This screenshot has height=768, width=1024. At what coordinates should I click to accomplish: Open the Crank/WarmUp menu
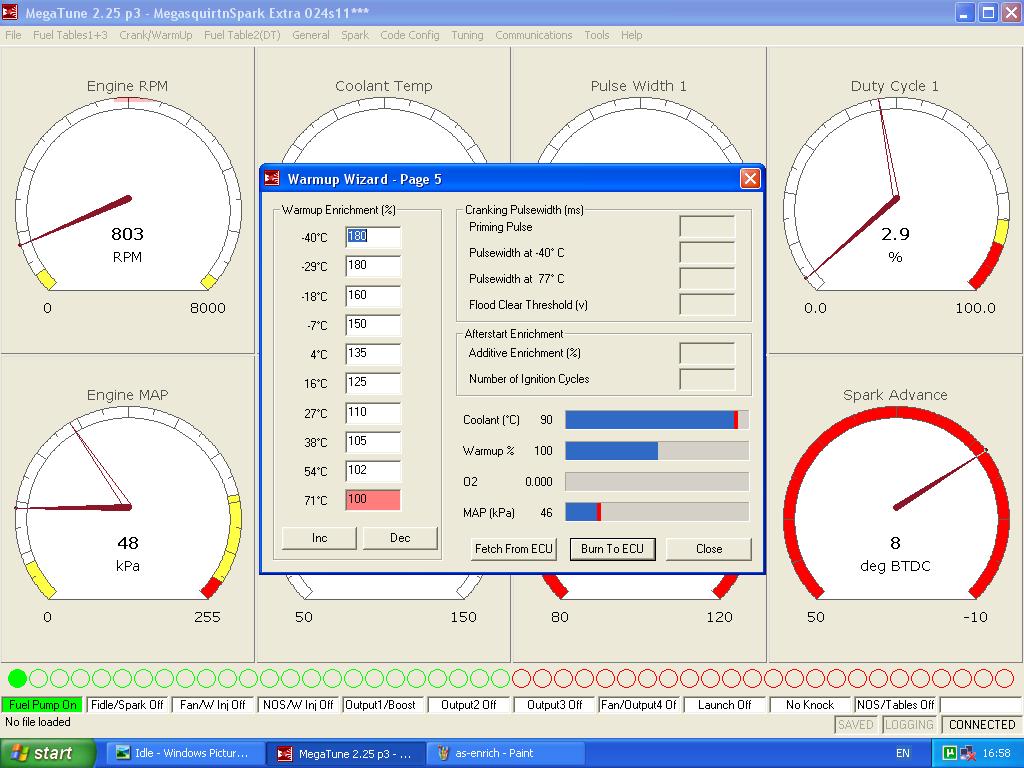[155, 35]
